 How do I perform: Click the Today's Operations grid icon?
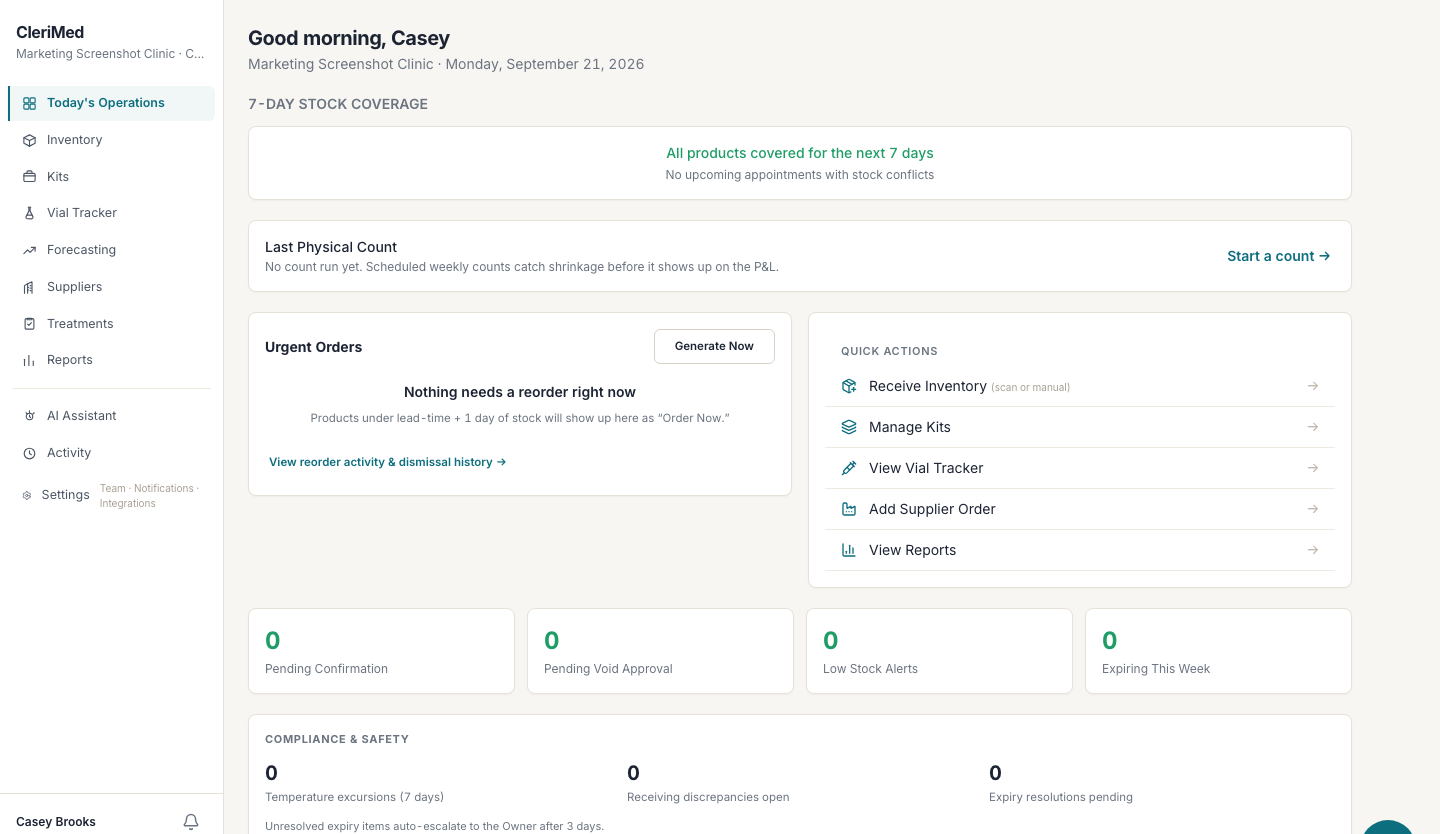[x=29, y=103]
